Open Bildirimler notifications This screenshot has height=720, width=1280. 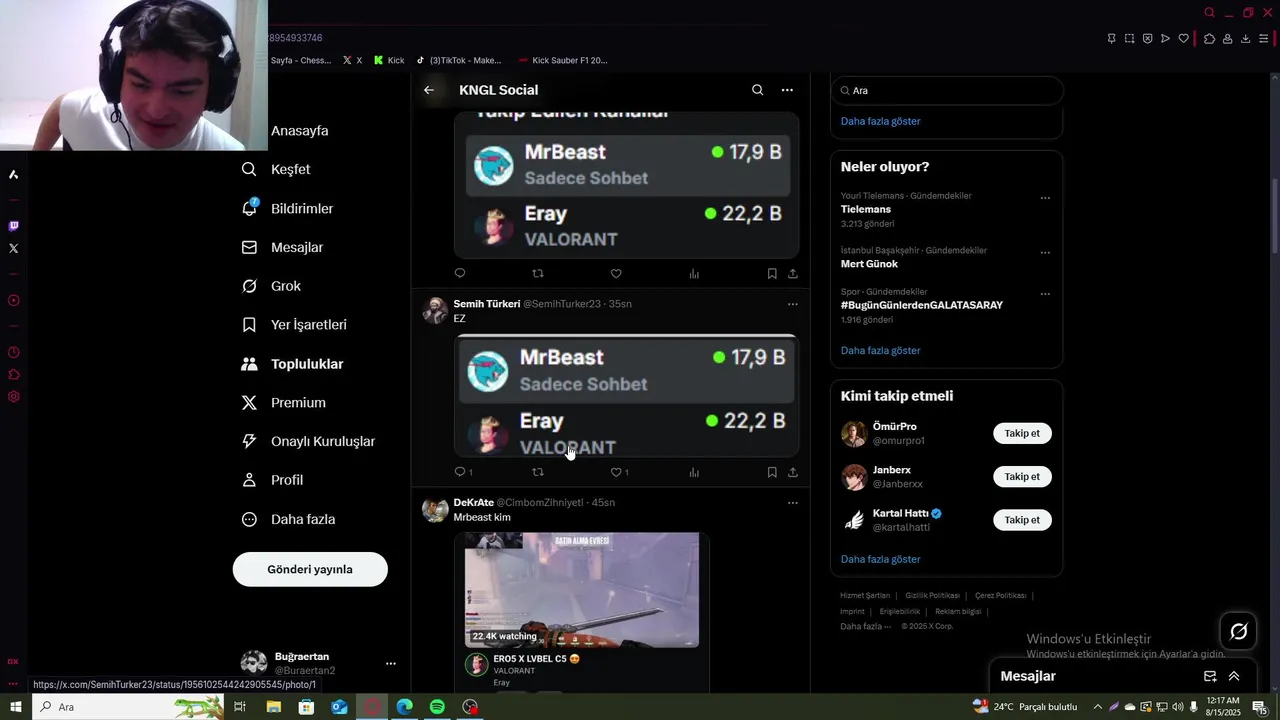[302, 209]
